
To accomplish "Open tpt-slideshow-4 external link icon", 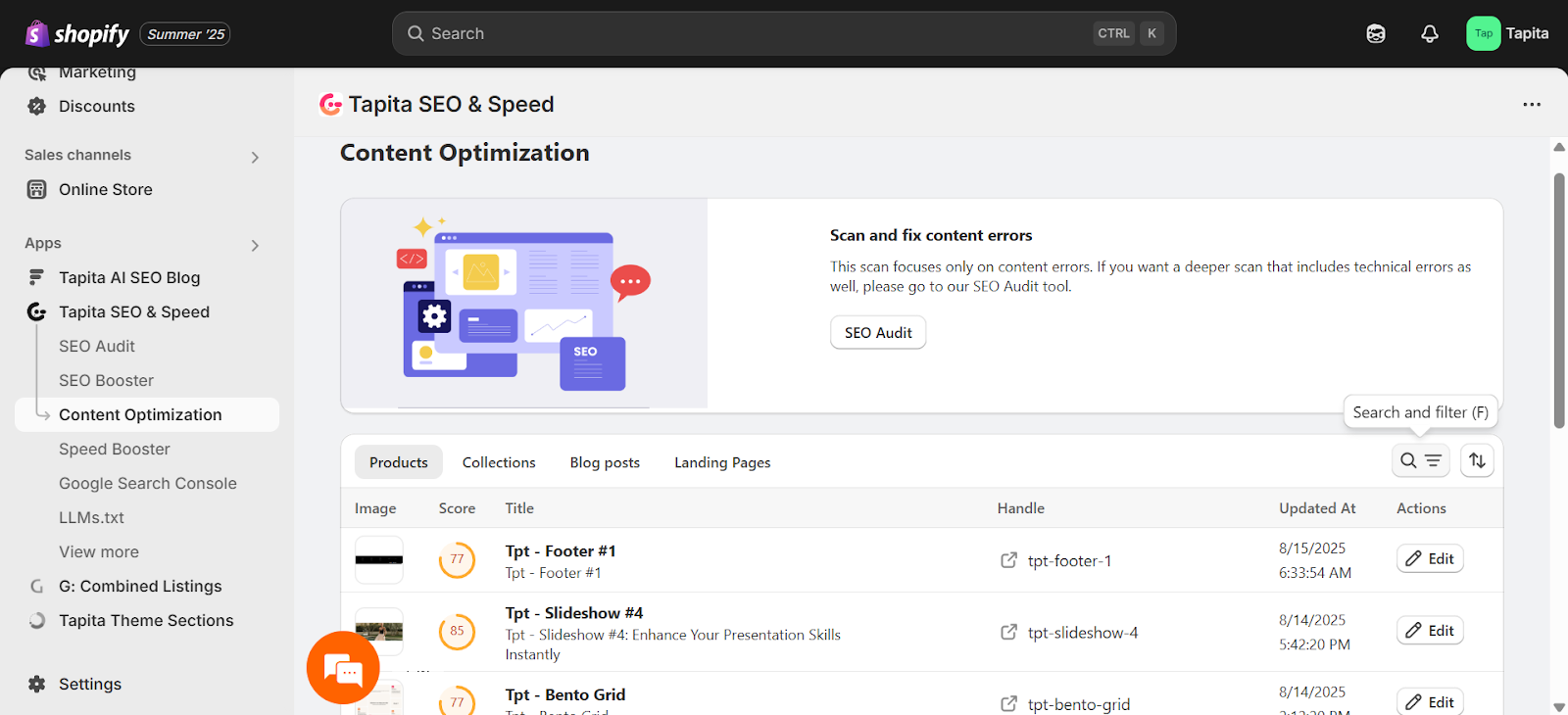I will click(1008, 632).
